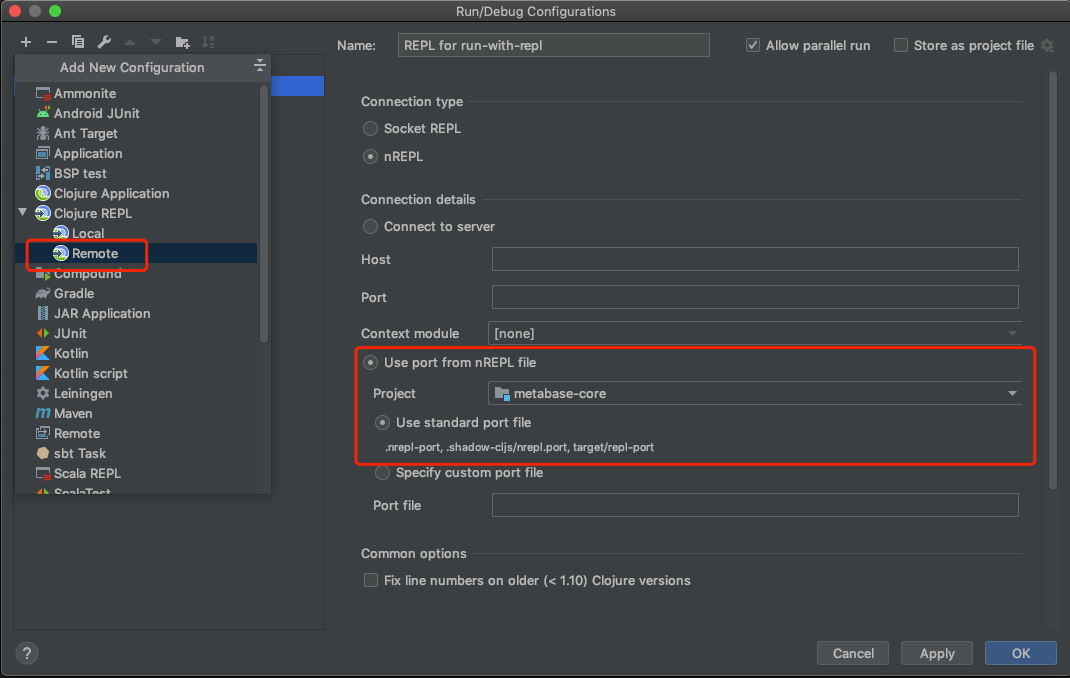Screen dimensions: 1070x678
Task: Select Use port from nREPL file radio
Action: pos(370,362)
